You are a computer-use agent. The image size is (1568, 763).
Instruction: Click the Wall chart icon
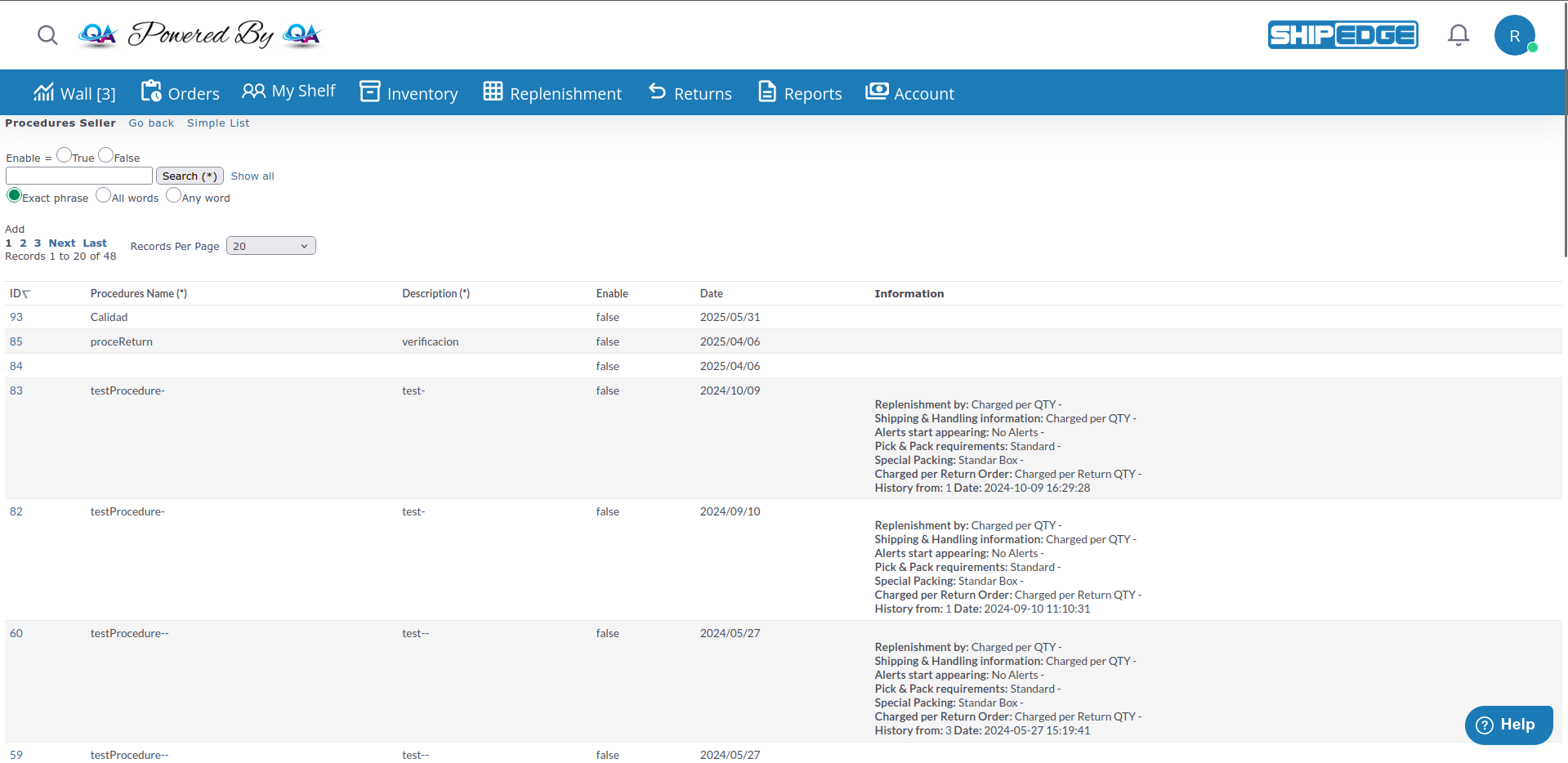[43, 92]
